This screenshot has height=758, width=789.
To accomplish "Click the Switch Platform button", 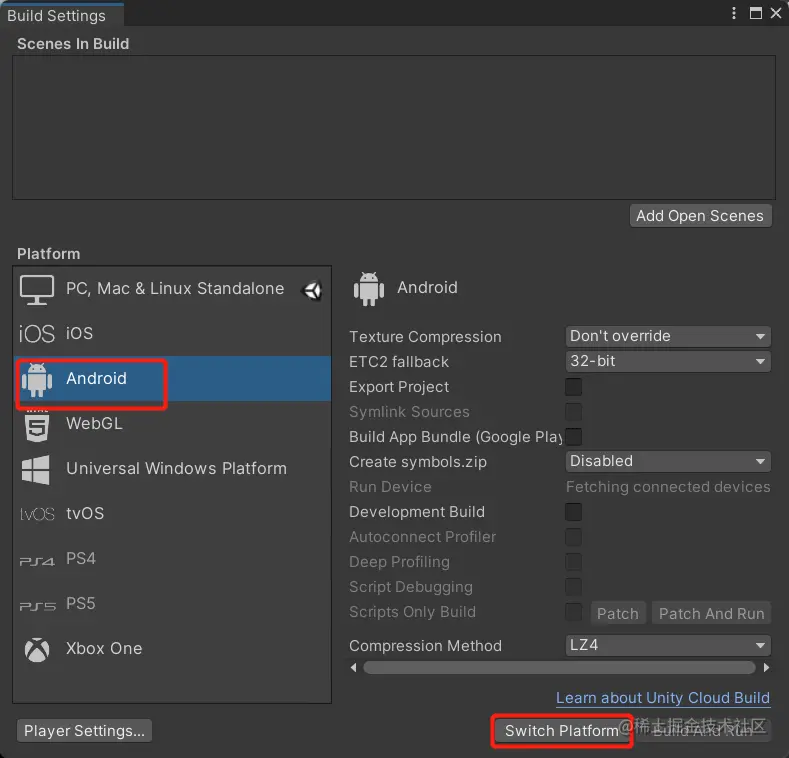I will tap(562, 731).
